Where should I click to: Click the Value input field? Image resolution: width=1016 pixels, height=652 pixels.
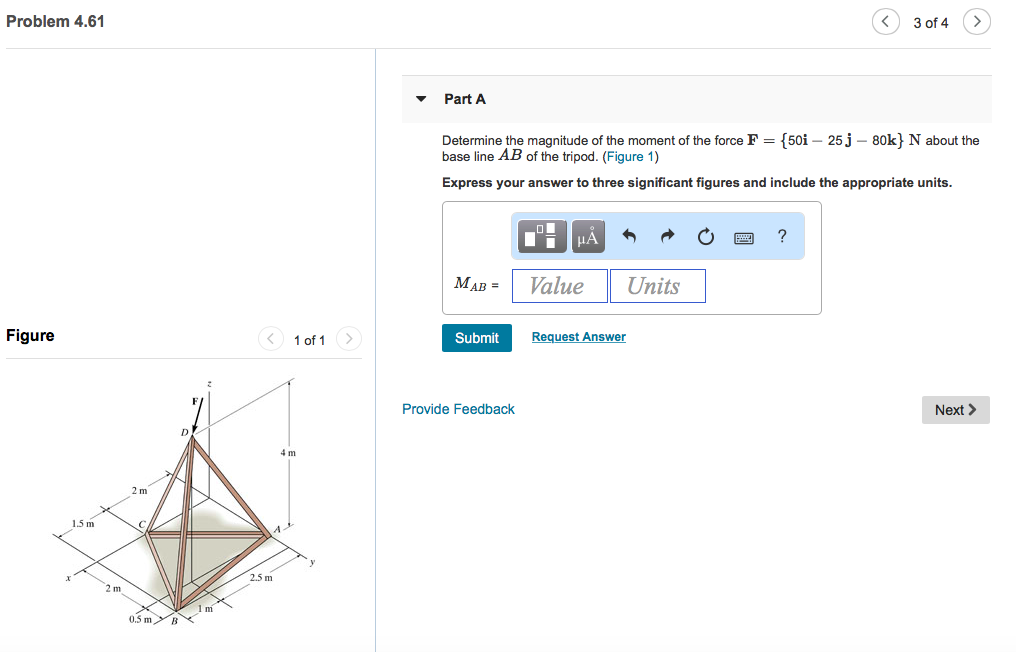click(559, 285)
